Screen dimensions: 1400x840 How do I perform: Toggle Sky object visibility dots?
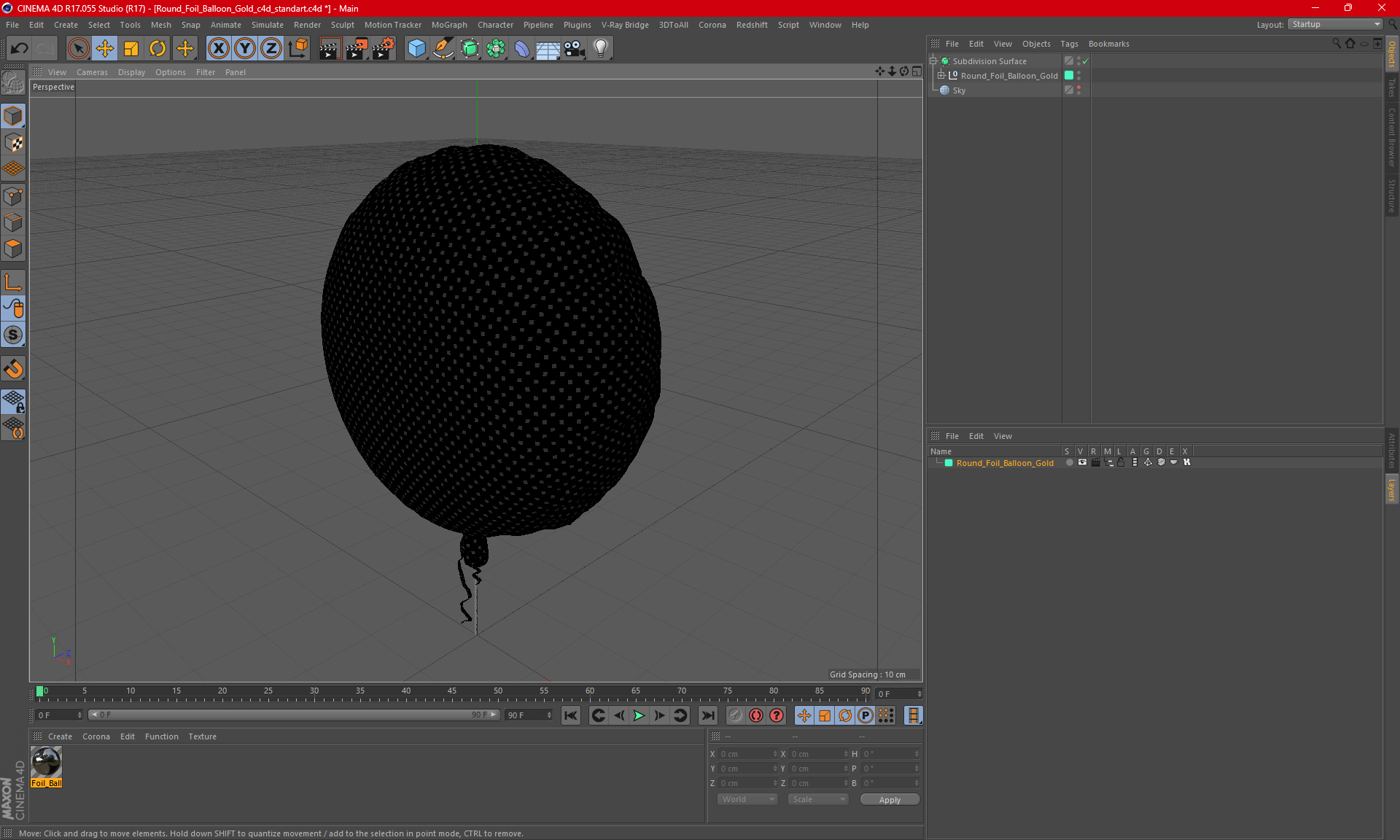[1079, 90]
